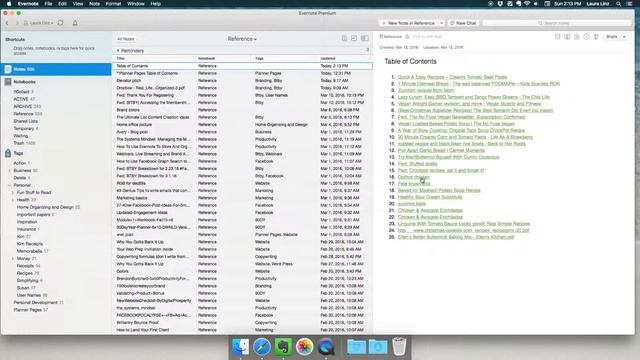Click the notebook icon beside Reference in the note header
The image size is (640, 360).
tap(381, 36)
